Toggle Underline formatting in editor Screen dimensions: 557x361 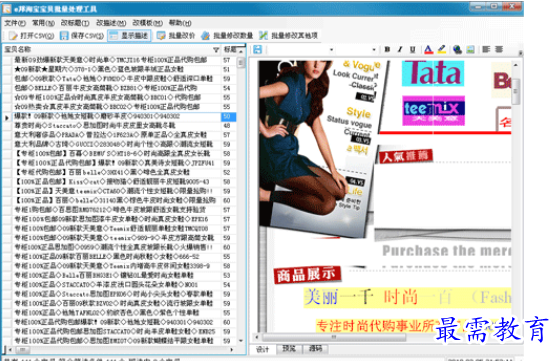(x=412, y=50)
